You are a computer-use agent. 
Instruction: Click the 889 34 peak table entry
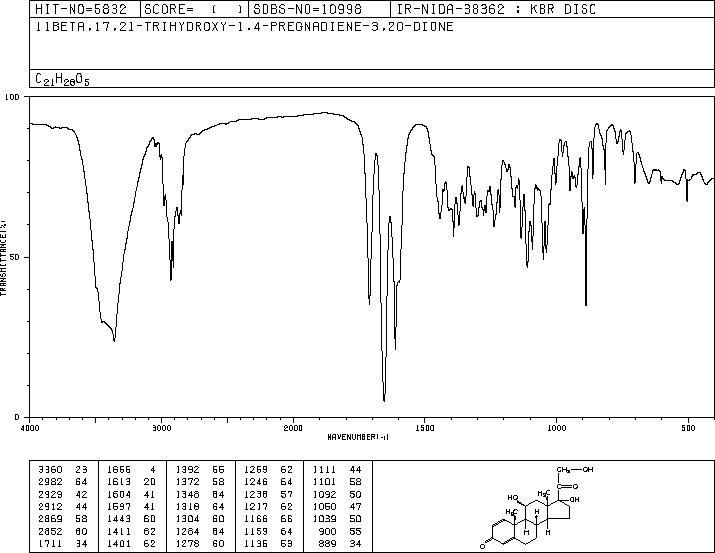pos(340,544)
